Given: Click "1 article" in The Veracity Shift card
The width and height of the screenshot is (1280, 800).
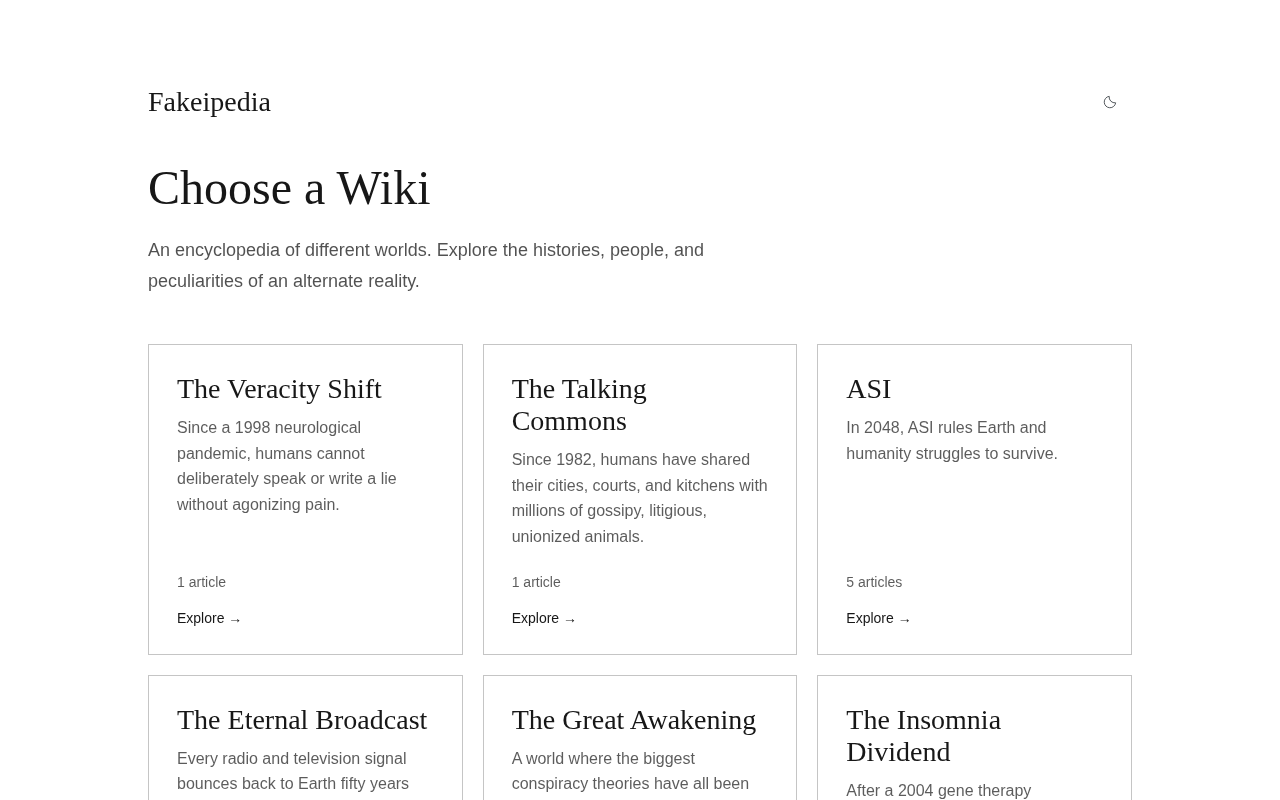Looking at the screenshot, I should 201,582.
